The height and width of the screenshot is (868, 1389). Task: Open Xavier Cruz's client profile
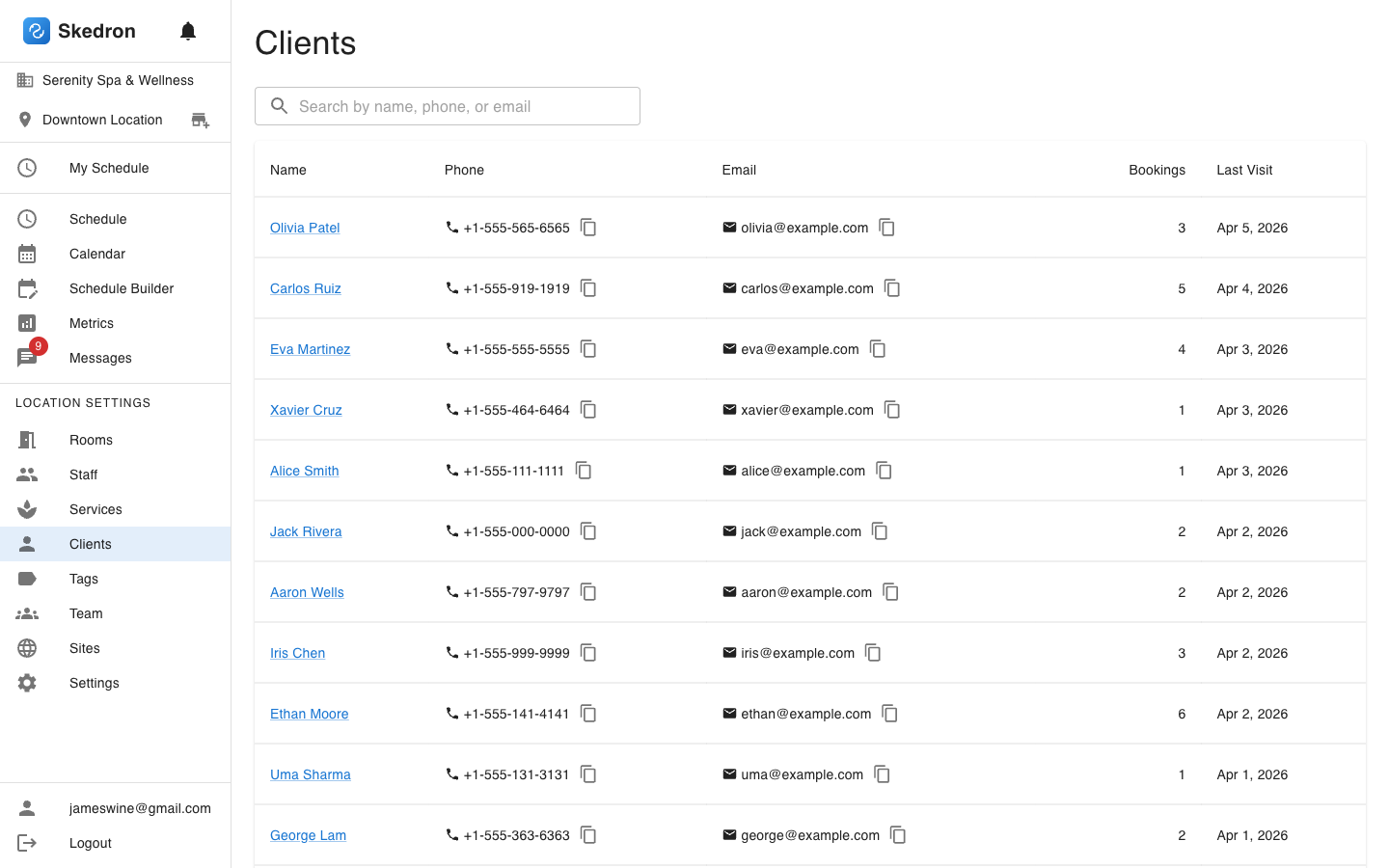coord(306,410)
